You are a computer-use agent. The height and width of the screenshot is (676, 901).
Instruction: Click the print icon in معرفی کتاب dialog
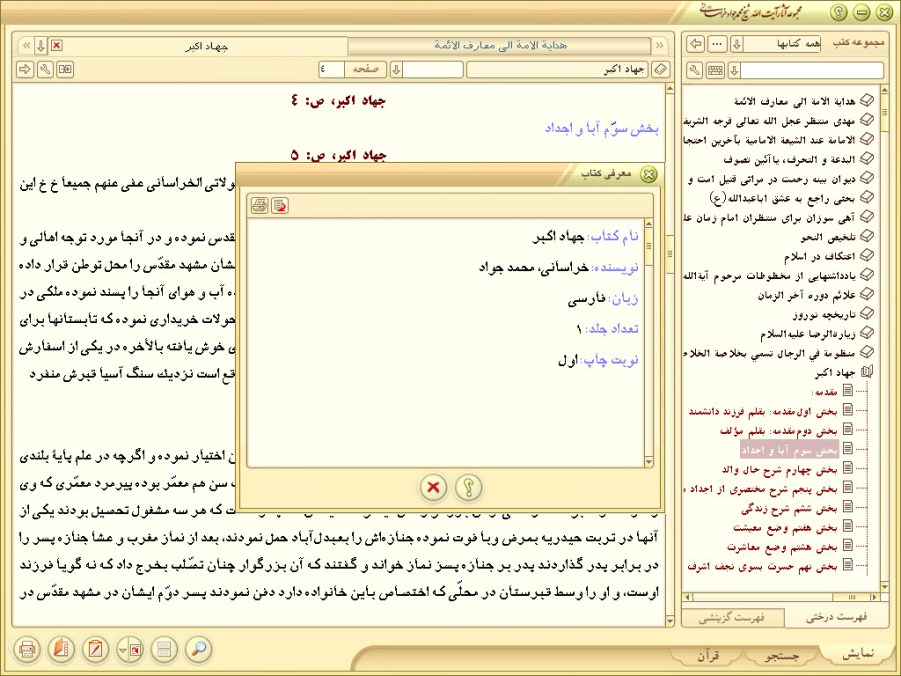point(260,205)
